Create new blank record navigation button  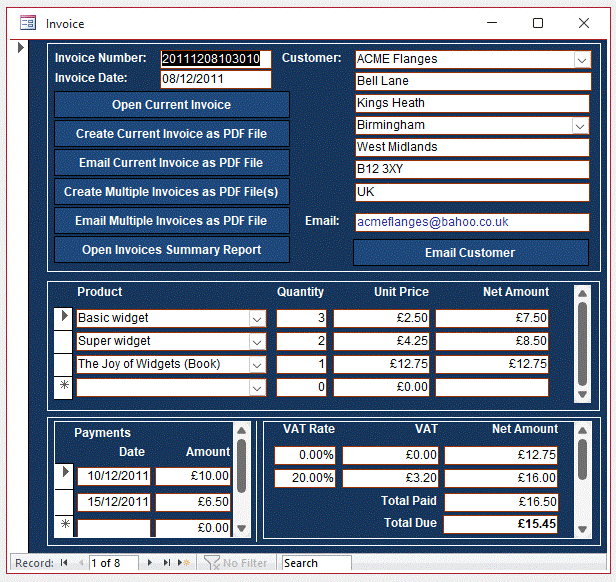tap(184, 563)
